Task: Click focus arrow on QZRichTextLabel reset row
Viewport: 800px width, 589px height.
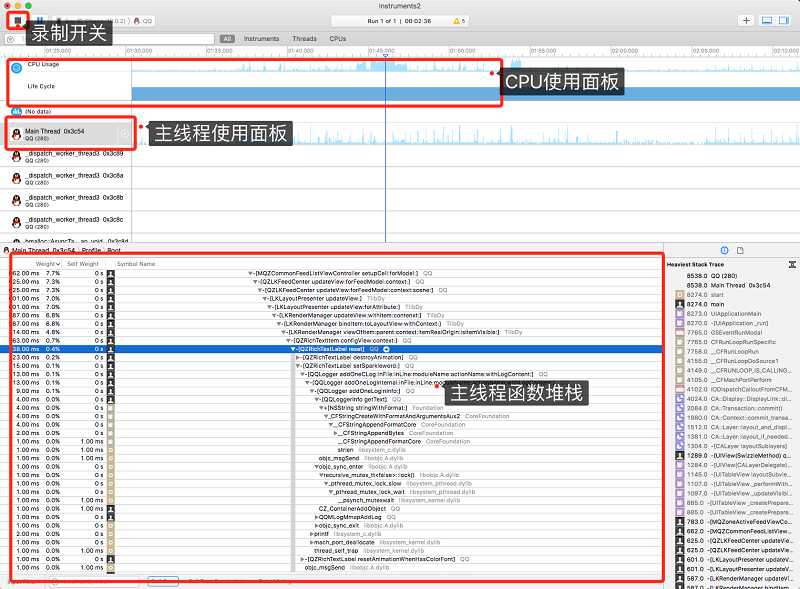Action: [x=386, y=349]
